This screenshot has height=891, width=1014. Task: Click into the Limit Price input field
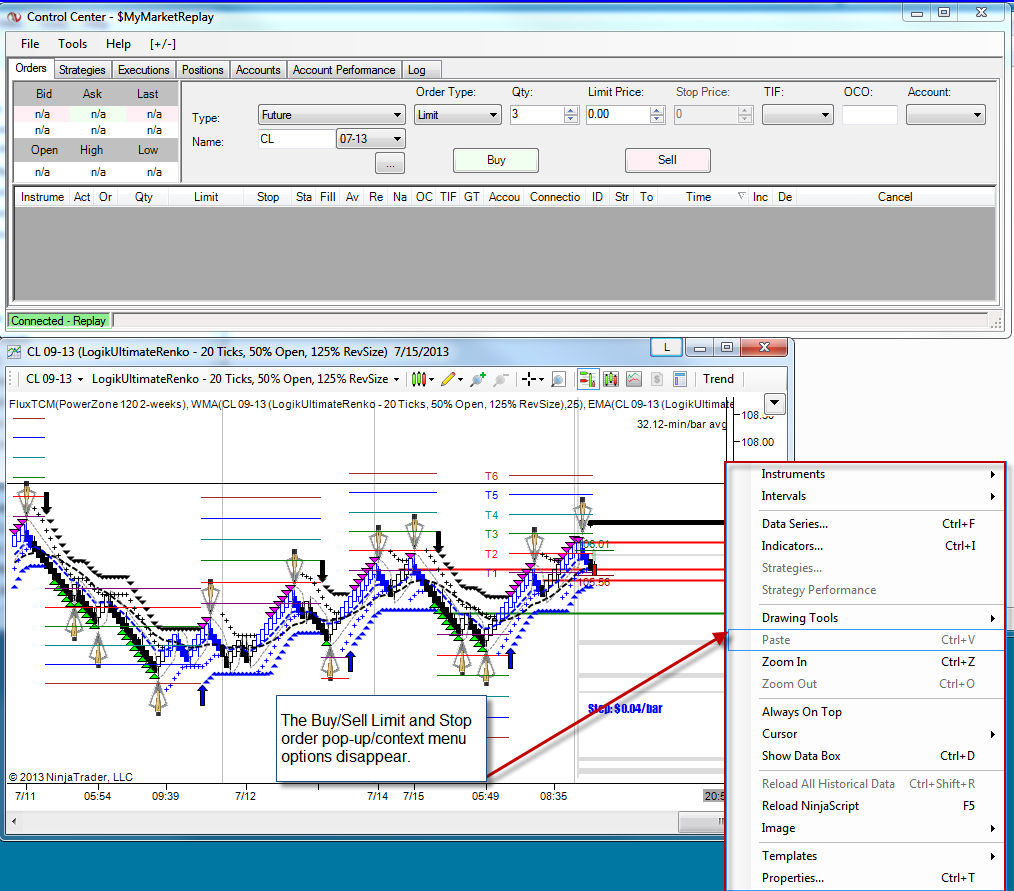point(610,115)
